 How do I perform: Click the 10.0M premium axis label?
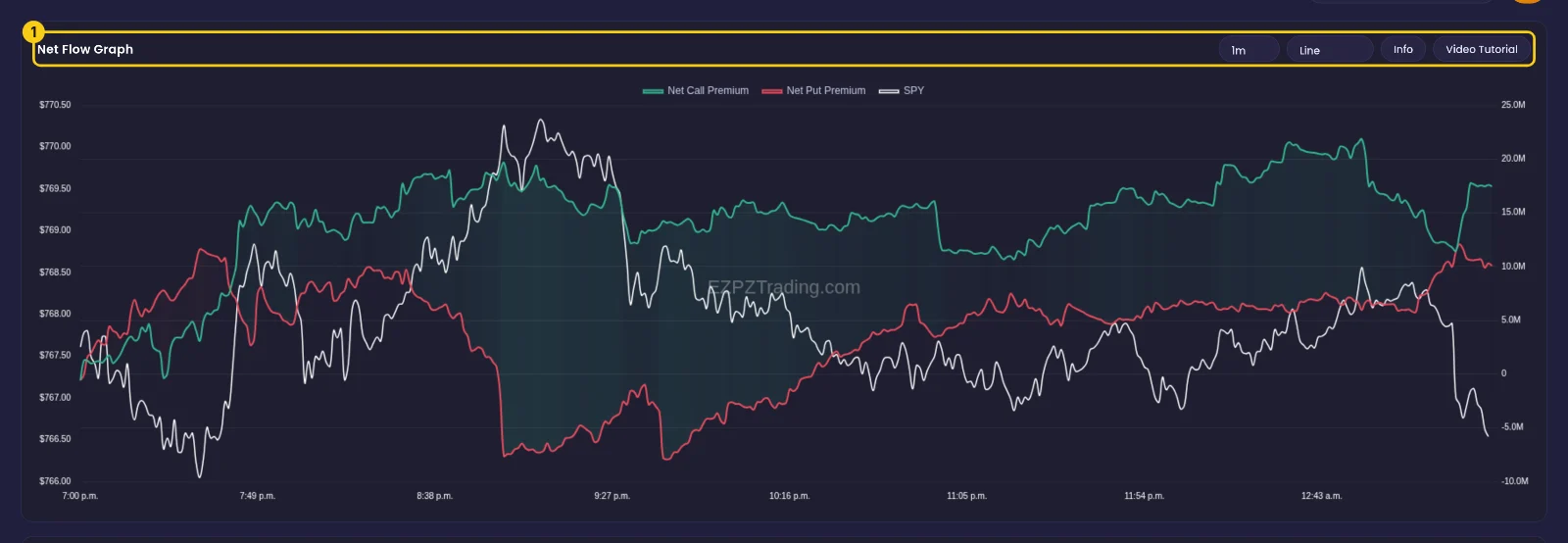1513,267
